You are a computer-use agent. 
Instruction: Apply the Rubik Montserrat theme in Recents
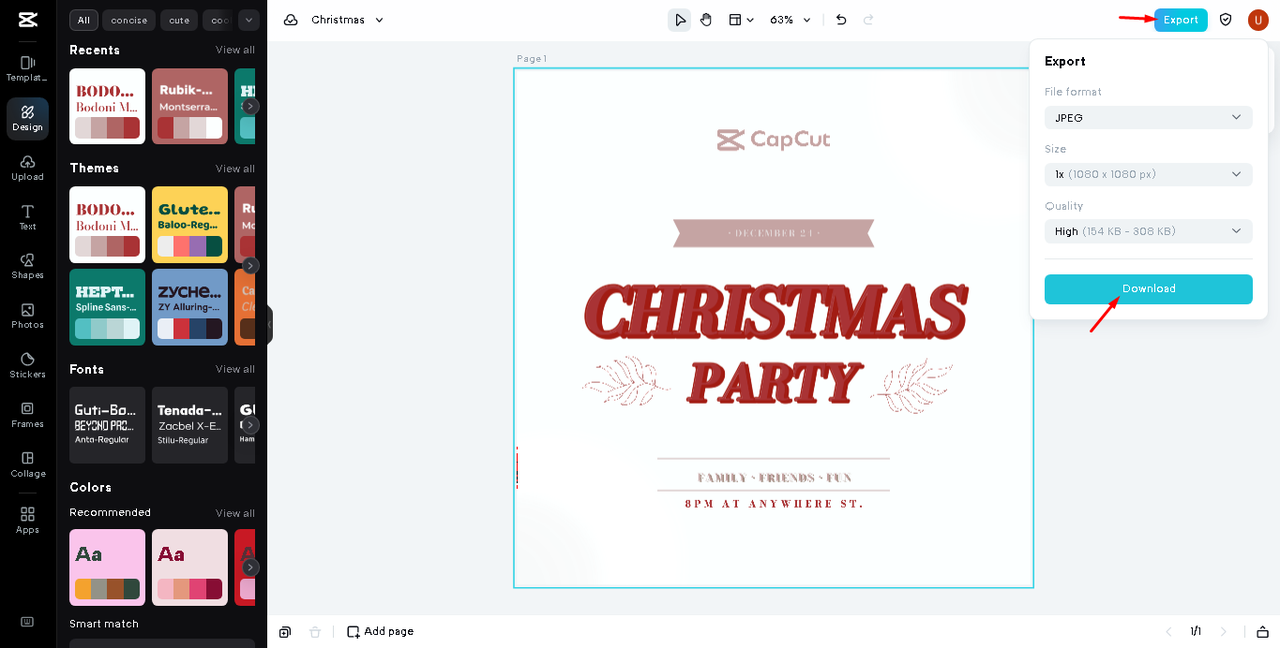[x=190, y=106]
